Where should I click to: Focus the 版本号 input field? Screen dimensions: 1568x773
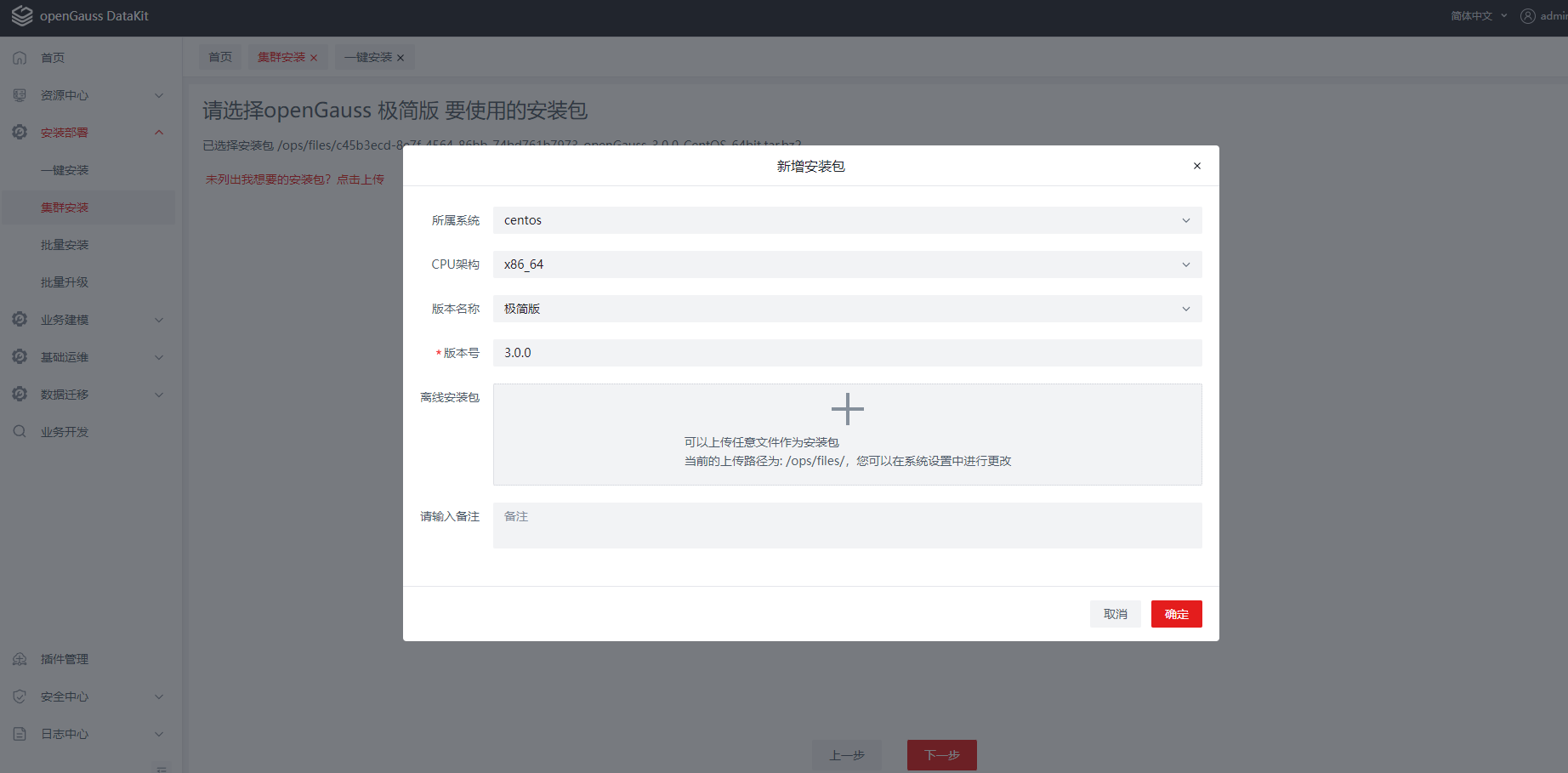tap(846, 353)
